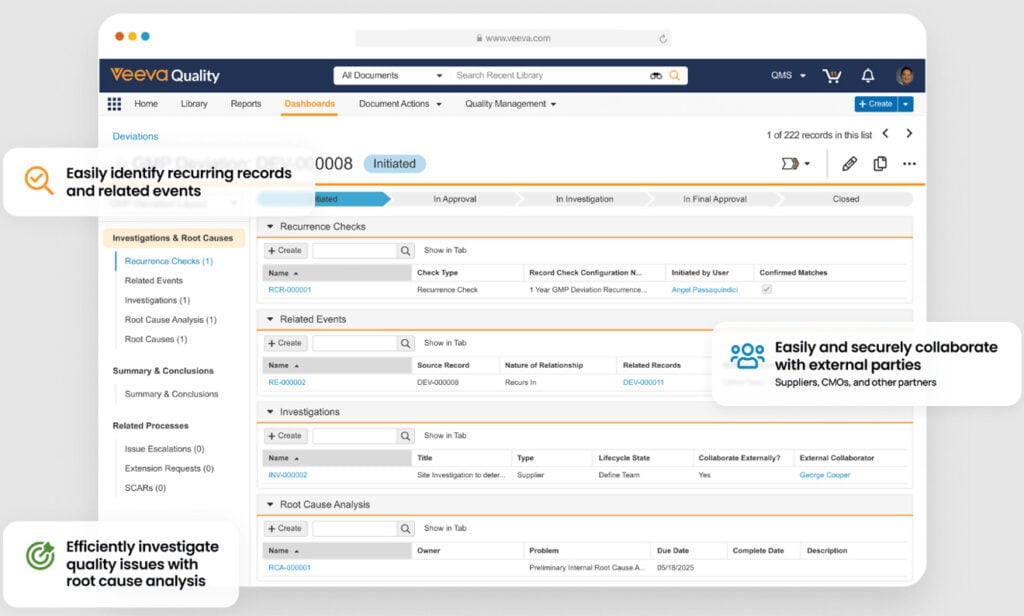The height and width of the screenshot is (616, 1024).
Task: Click the In Approval lifecycle stage
Action: [455, 199]
